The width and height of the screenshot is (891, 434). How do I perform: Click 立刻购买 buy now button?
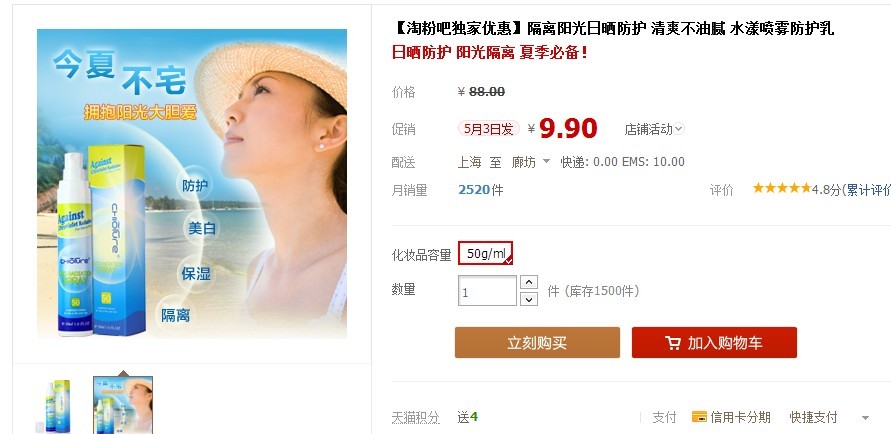537,343
